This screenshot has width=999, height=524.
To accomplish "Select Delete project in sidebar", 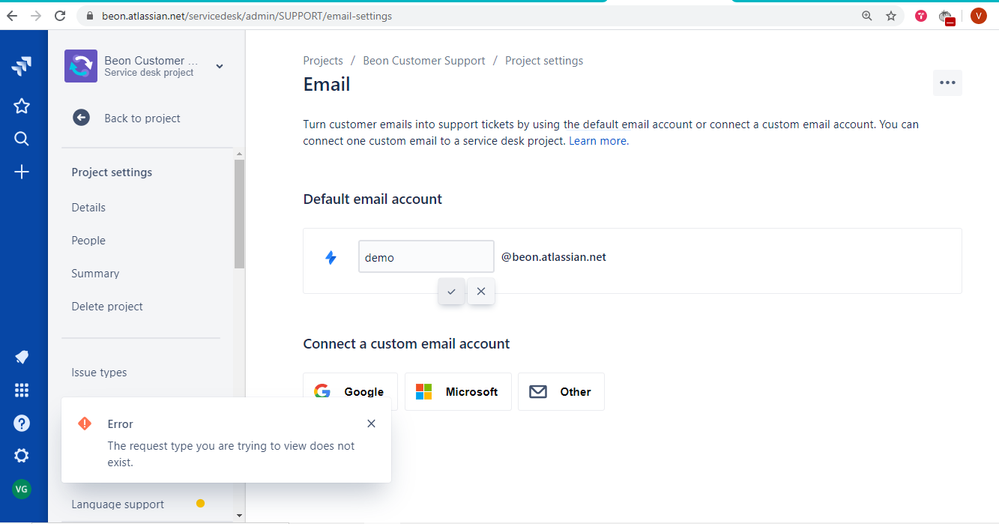I will coord(107,307).
